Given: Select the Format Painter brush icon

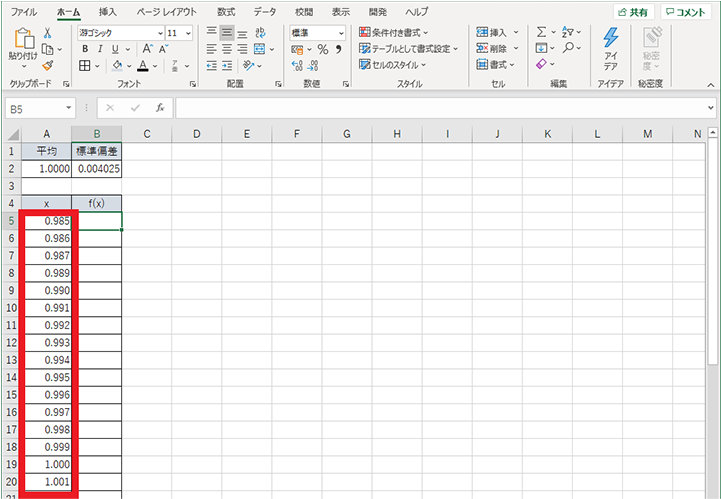Looking at the screenshot, I should tap(47, 66).
